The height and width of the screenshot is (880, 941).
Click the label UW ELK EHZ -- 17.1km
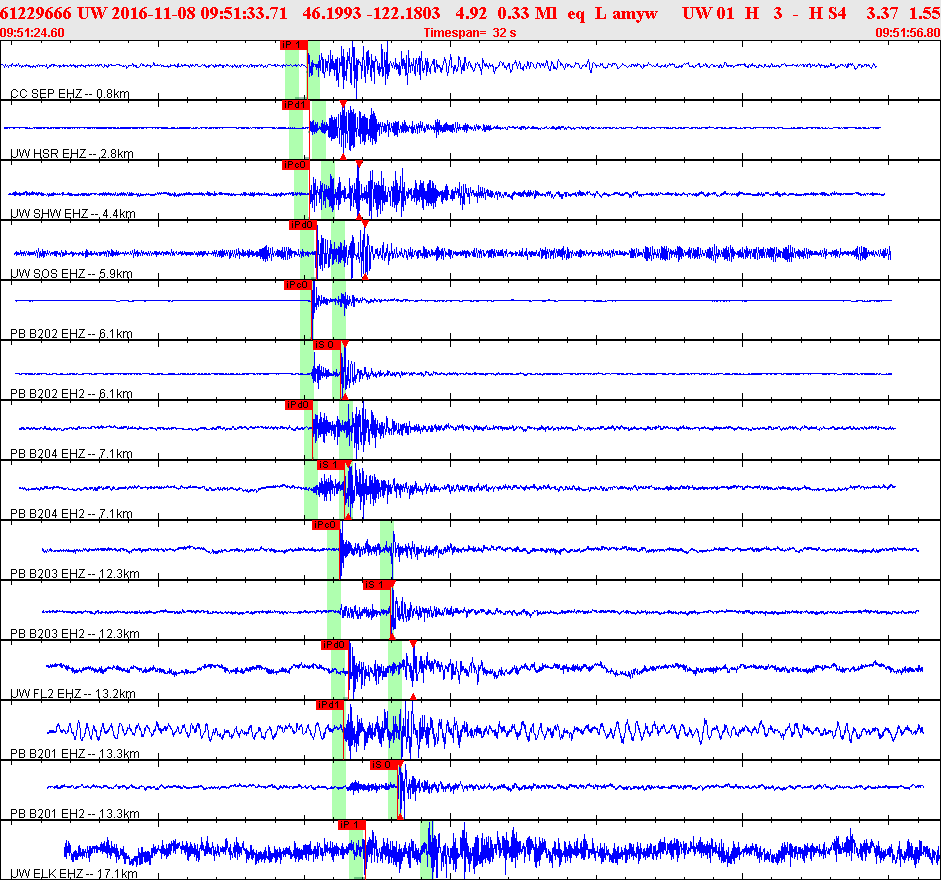pyautogui.click(x=74, y=874)
